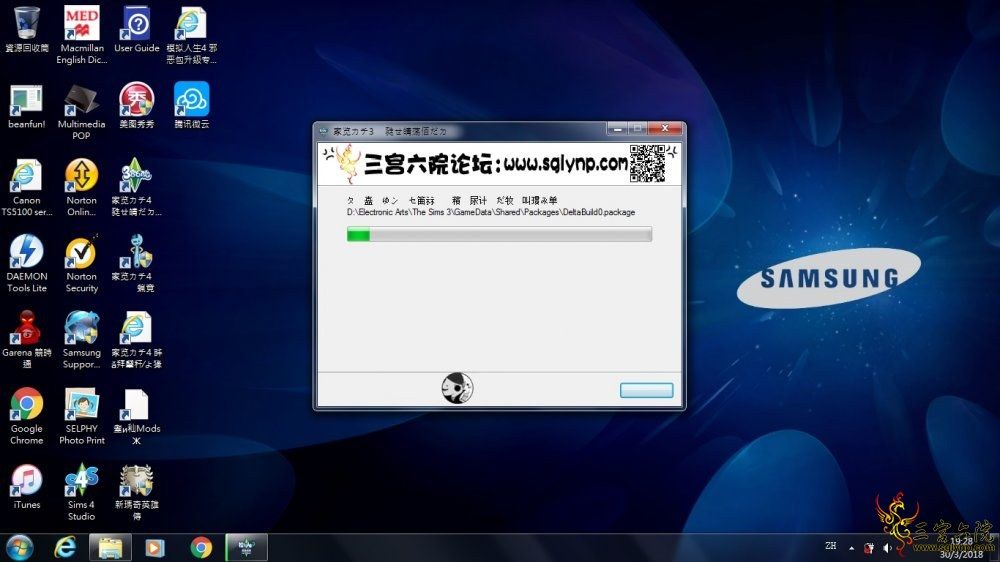Open DAEMON Tools Lite shortcut

[26, 263]
